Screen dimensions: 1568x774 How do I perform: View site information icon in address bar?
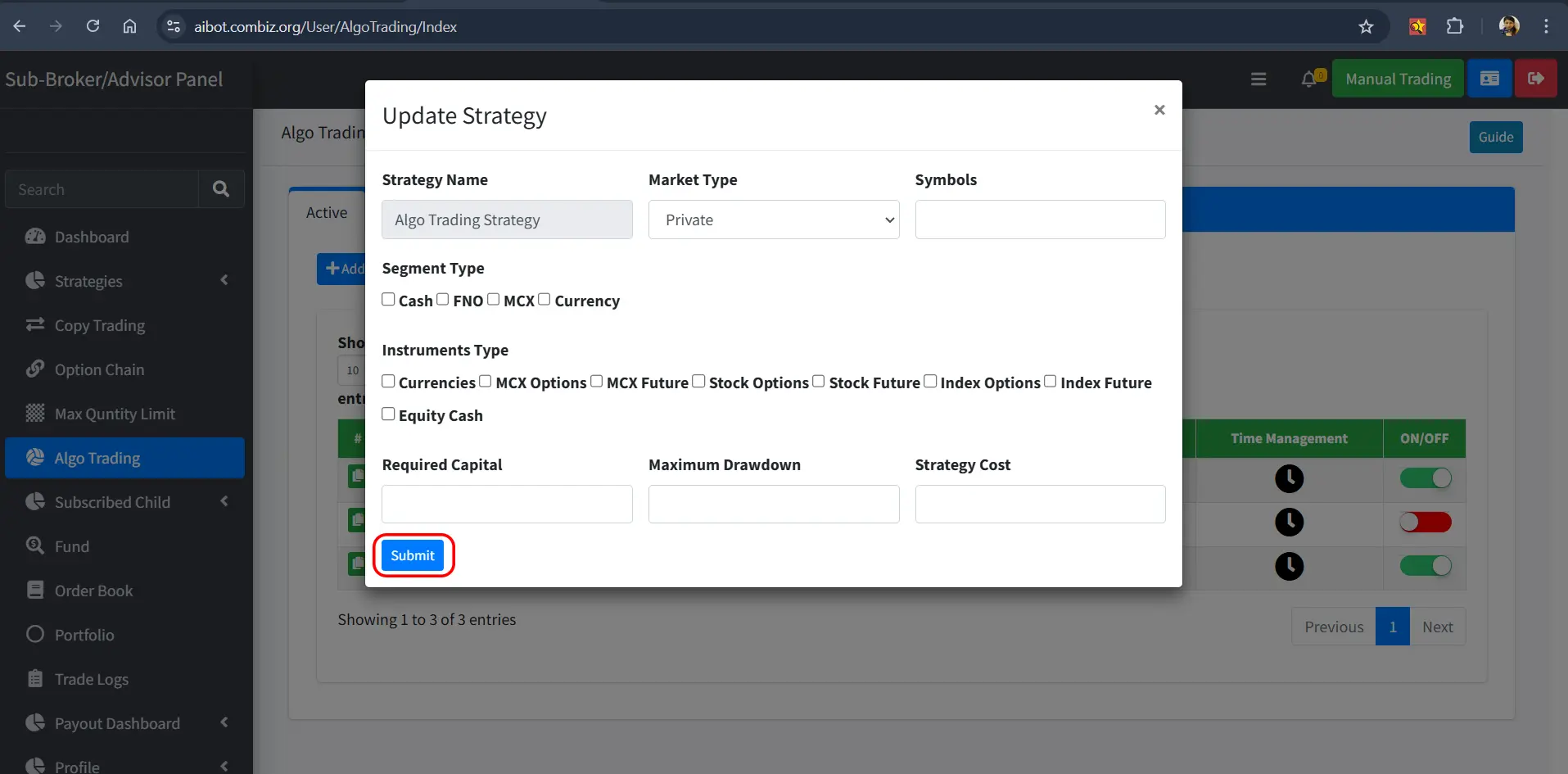tap(174, 26)
